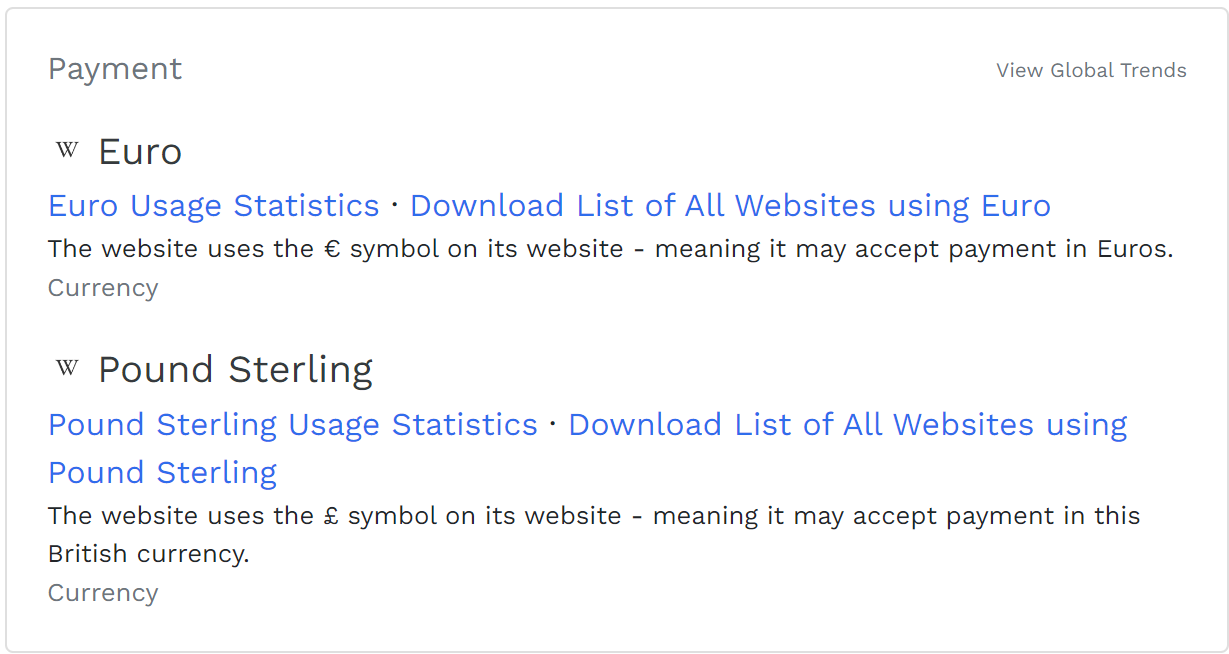Click the € symbol in the Euro description
1229x654 pixels.
(x=333, y=248)
